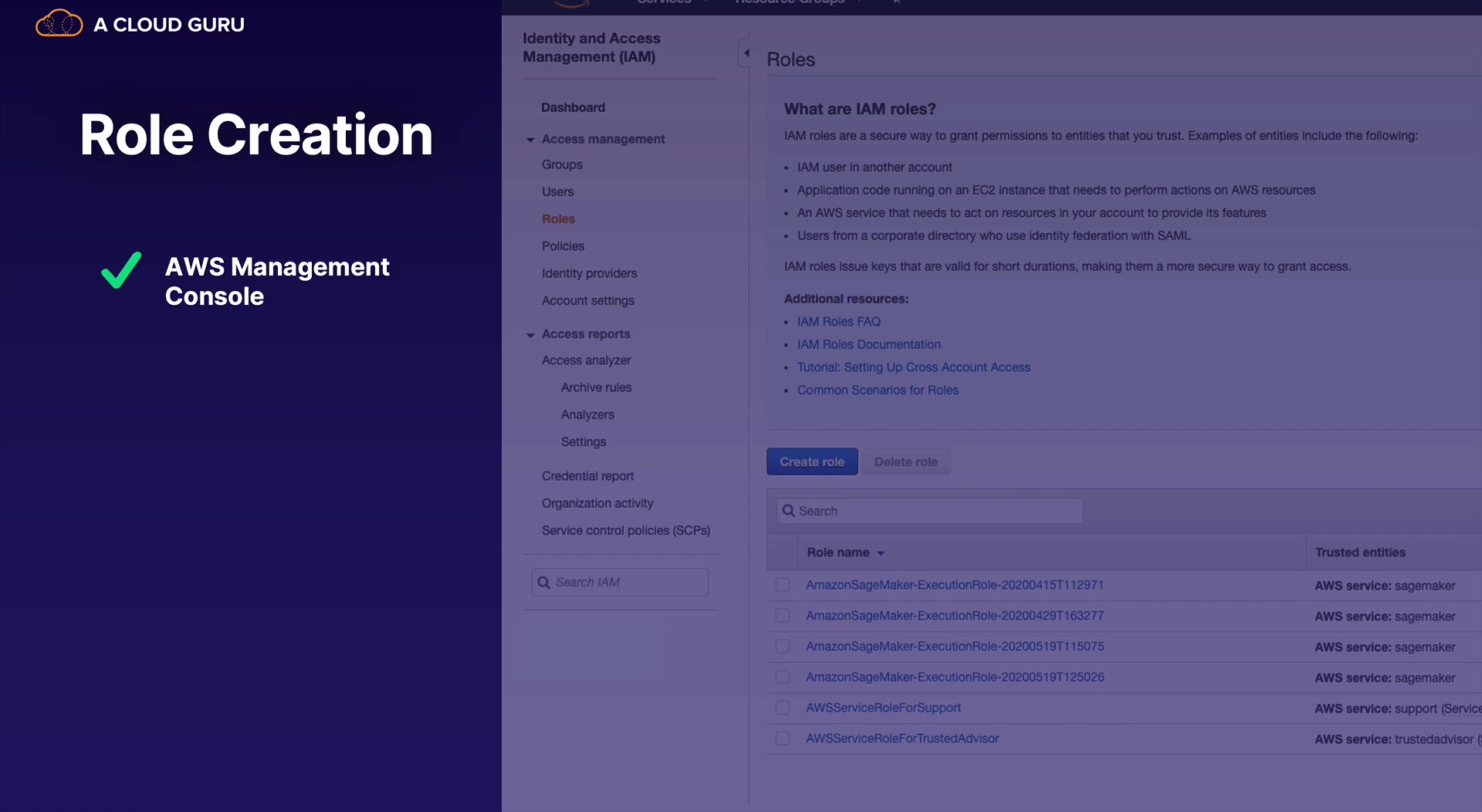Screen dimensions: 1482x812
Task: Sort using the Role name column arrow
Action: point(881,553)
